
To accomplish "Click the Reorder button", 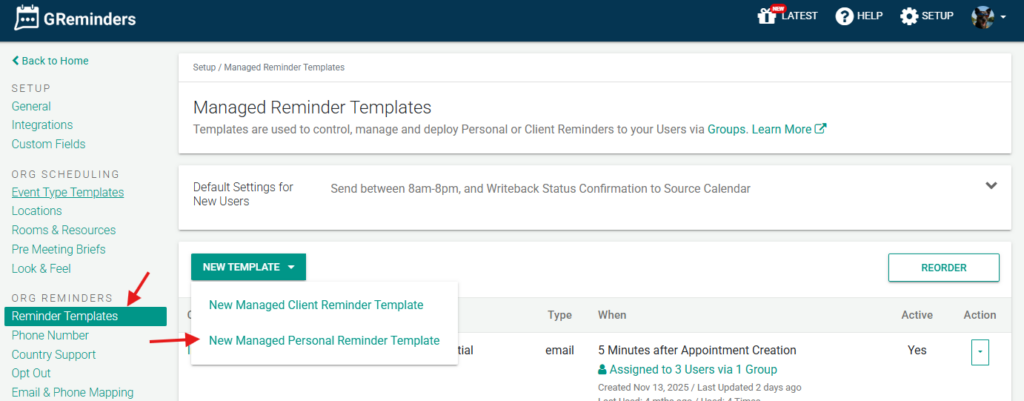I will click(943, 267).
